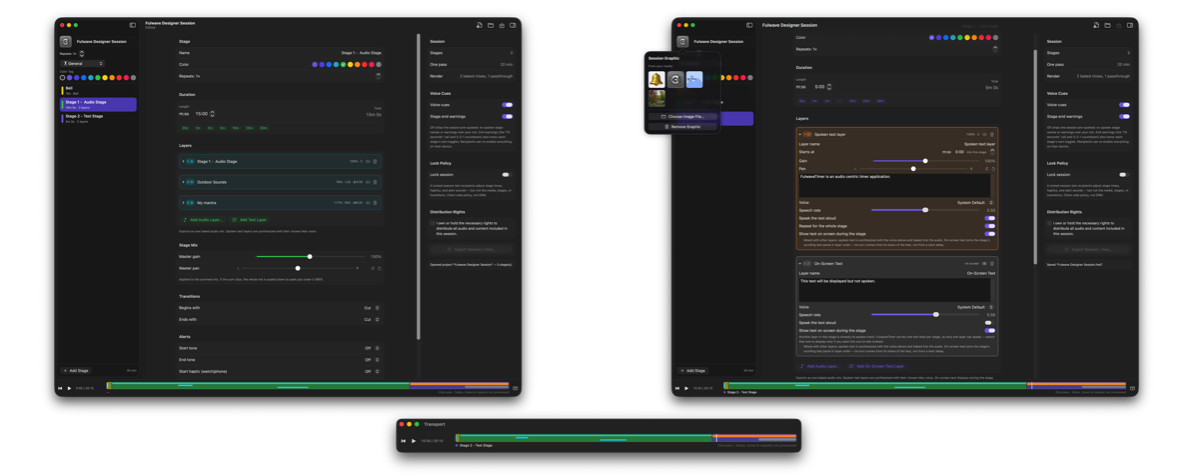Open Begins with transition dropdown
The image size is (1198, 476).
[x=372, y=308]
